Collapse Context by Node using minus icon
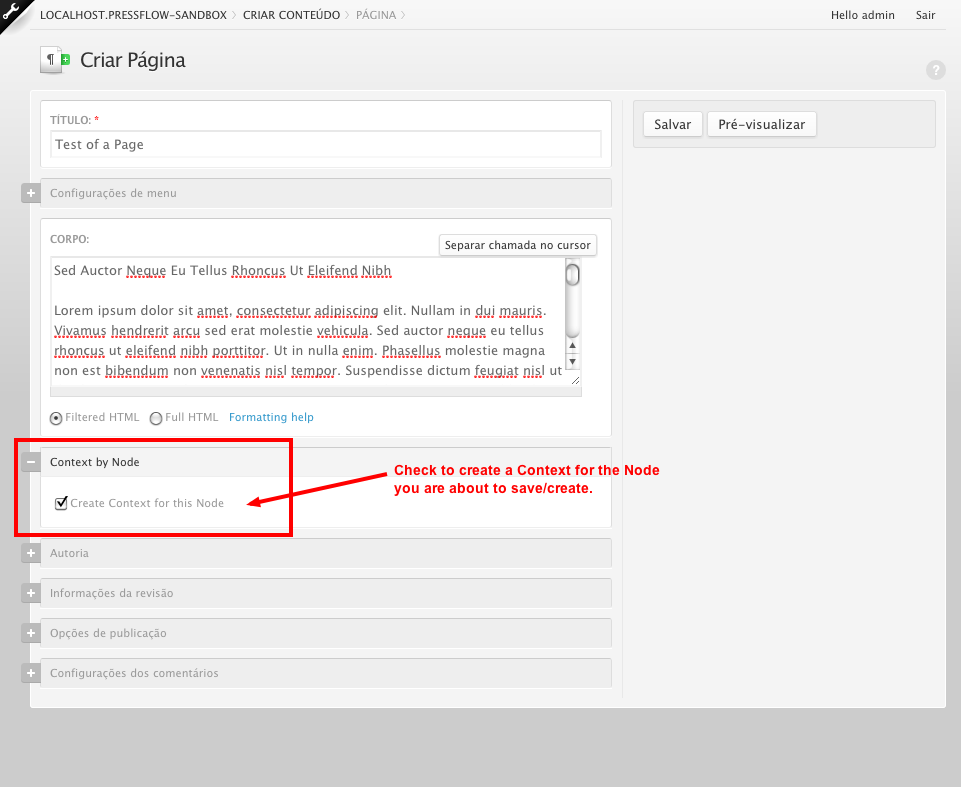 pyautogui.click(x=31, y=462)
